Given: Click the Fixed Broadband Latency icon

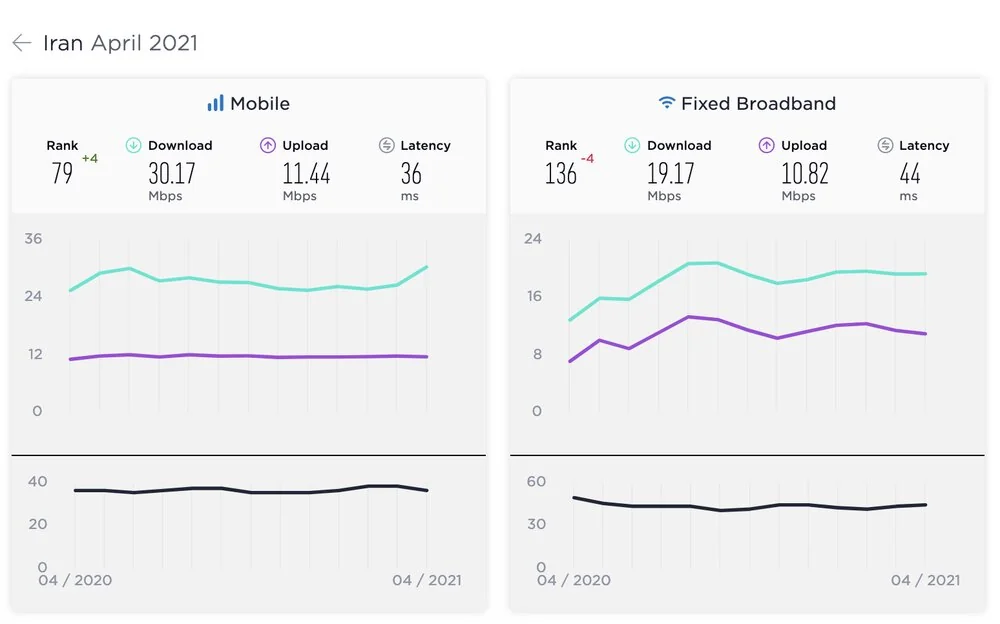Looking at the screenshot, I should click(885, 146).
